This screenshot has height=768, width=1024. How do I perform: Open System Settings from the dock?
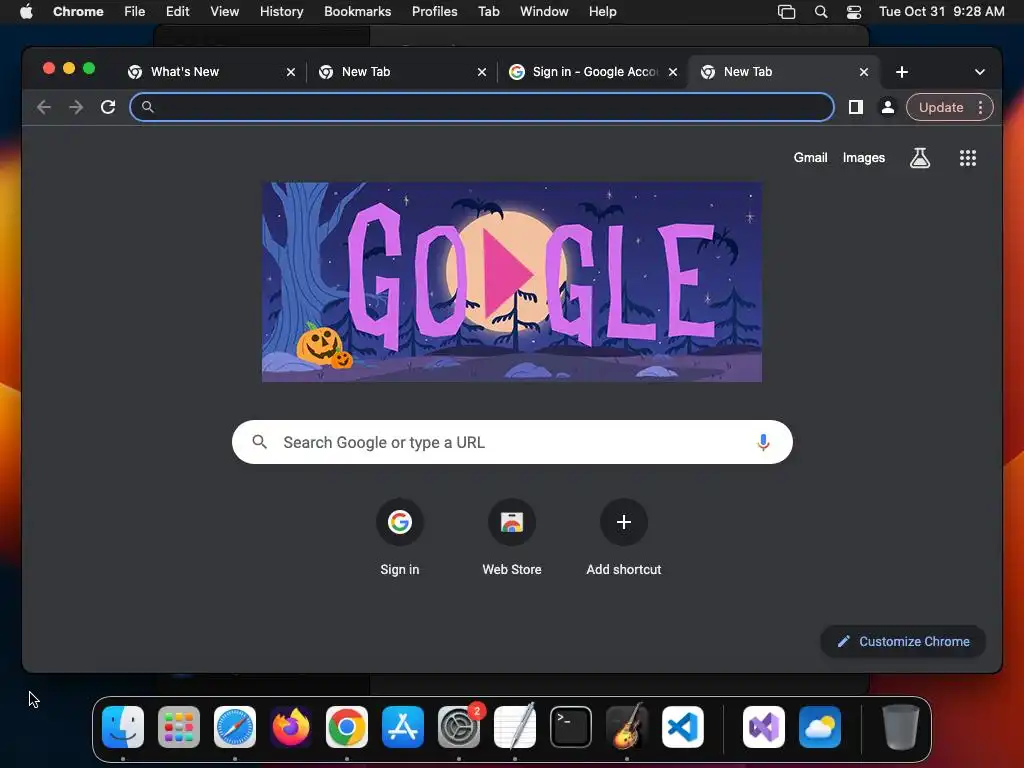459,727
